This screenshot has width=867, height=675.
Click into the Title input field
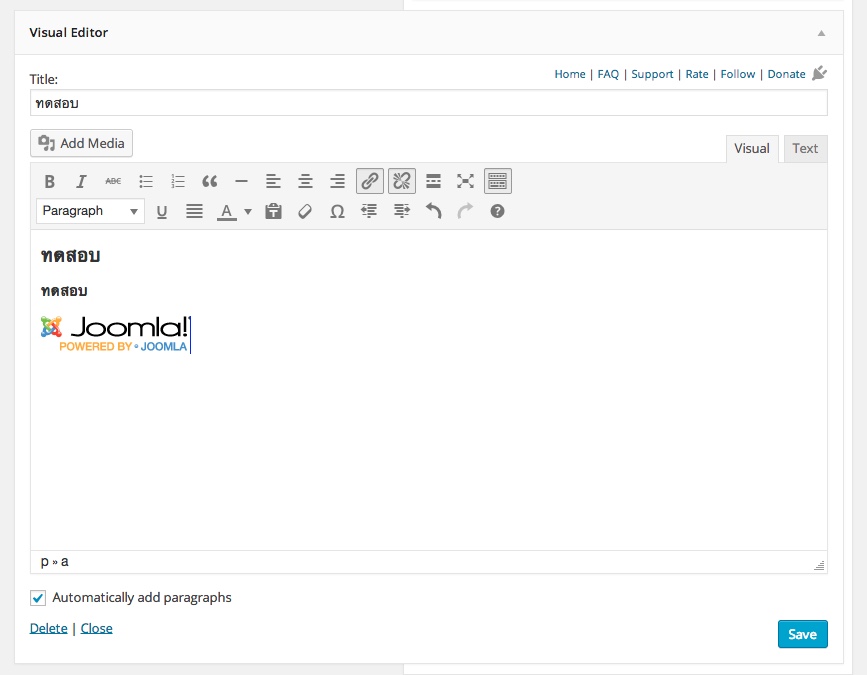pyautogui.click(x=428, y=103)
